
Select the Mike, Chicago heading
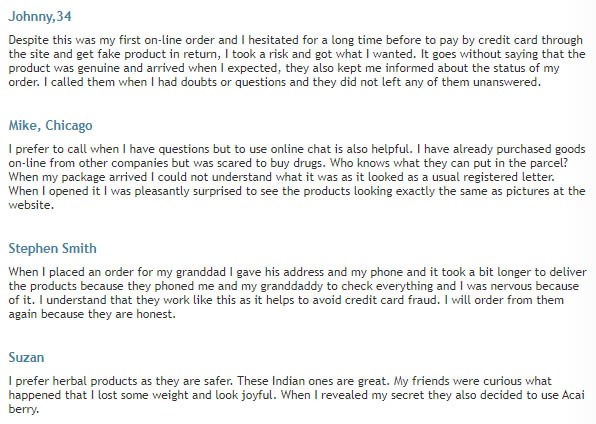[50, 125]
